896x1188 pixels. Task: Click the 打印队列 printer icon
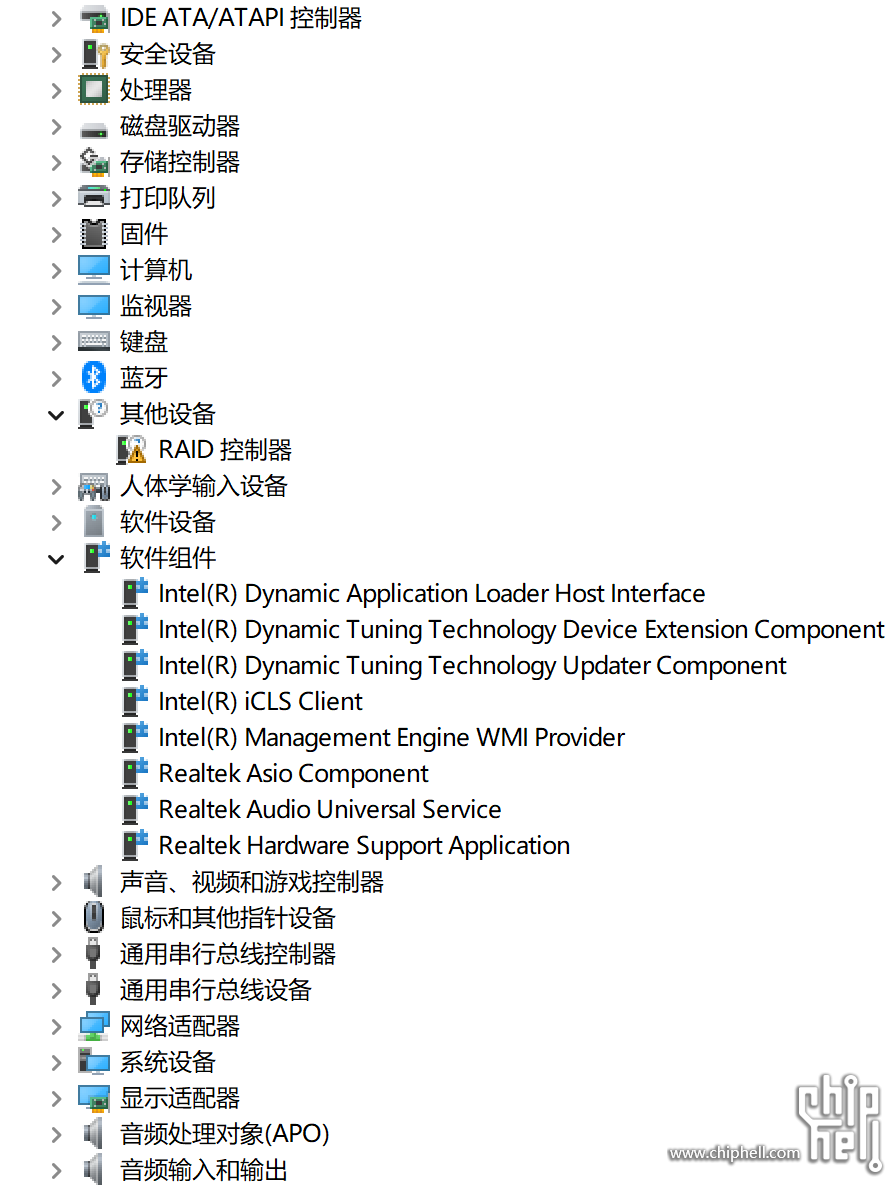(94, 198)
